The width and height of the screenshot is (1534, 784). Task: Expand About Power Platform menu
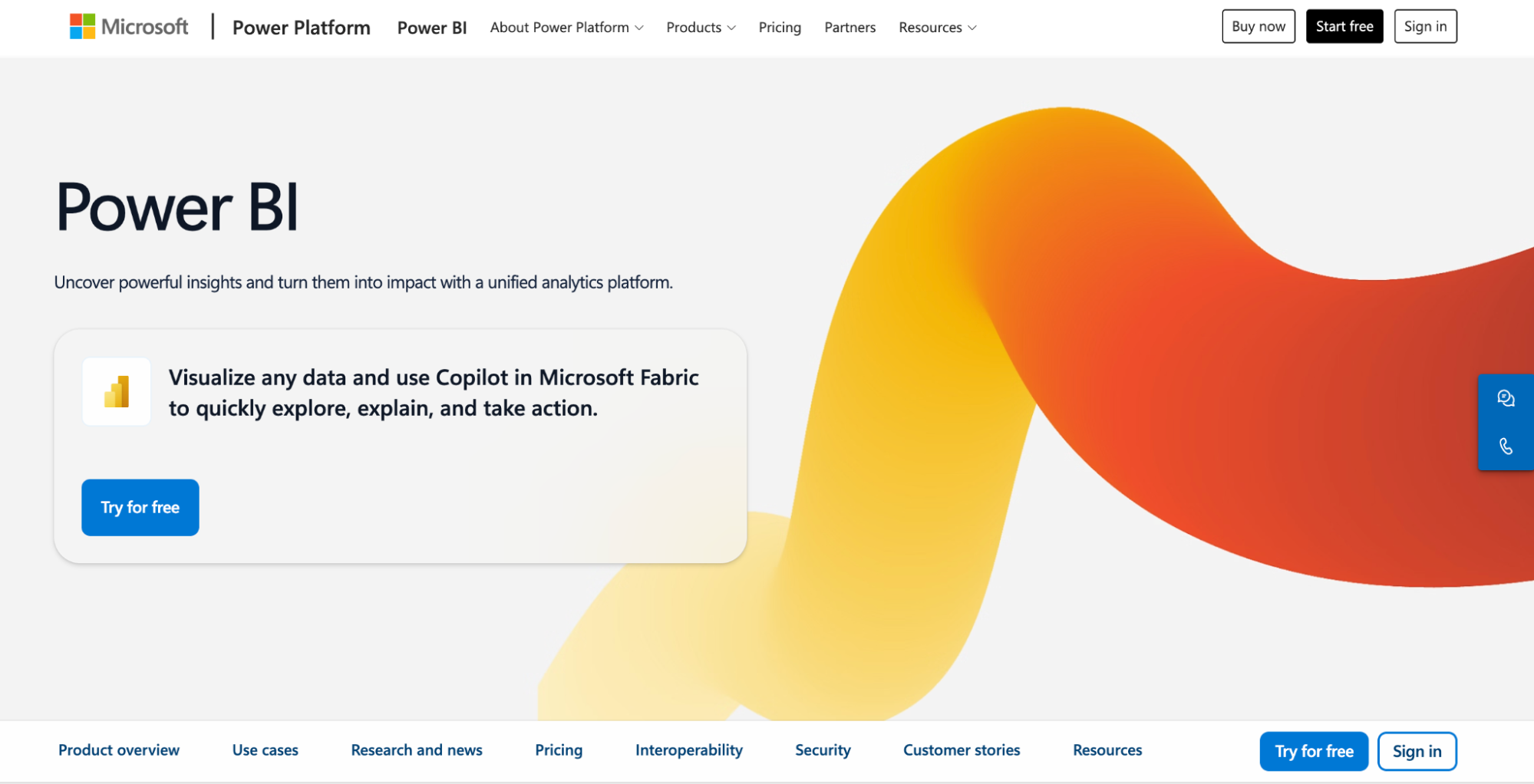[566, 28]
